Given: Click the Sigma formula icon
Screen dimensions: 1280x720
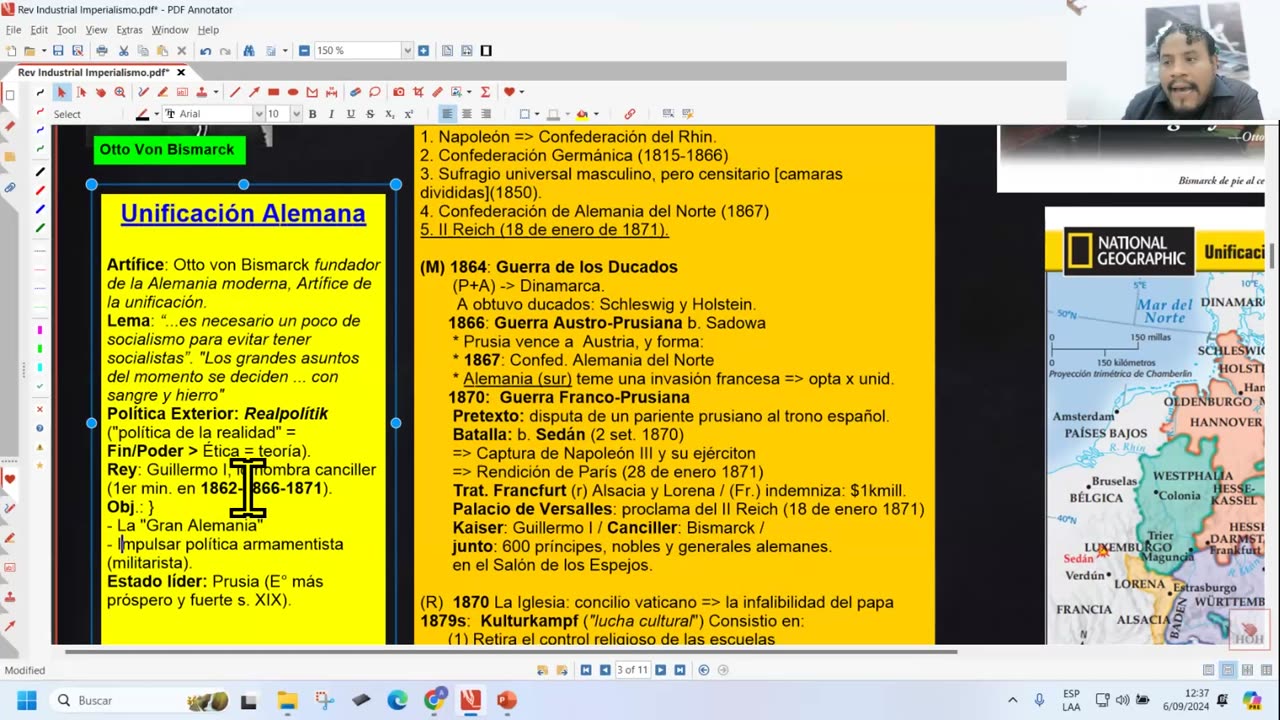Looking at the screenshot, I should (x=485, y=92).
